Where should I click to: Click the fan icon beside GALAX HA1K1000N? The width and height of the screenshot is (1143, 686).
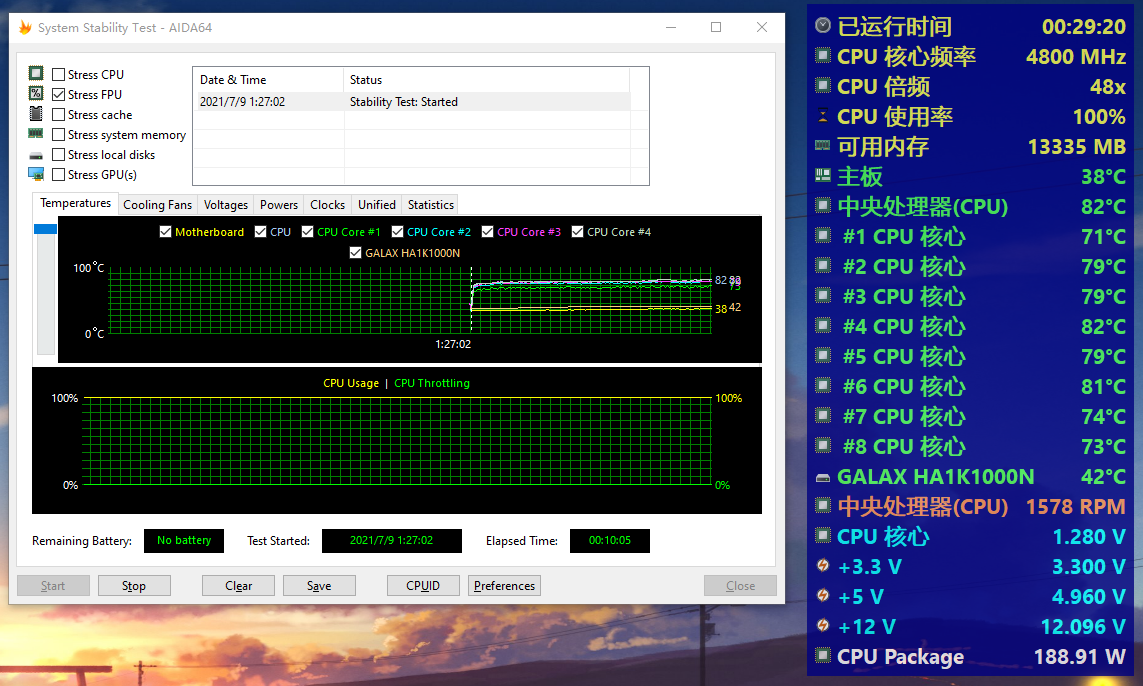[822, 477]
